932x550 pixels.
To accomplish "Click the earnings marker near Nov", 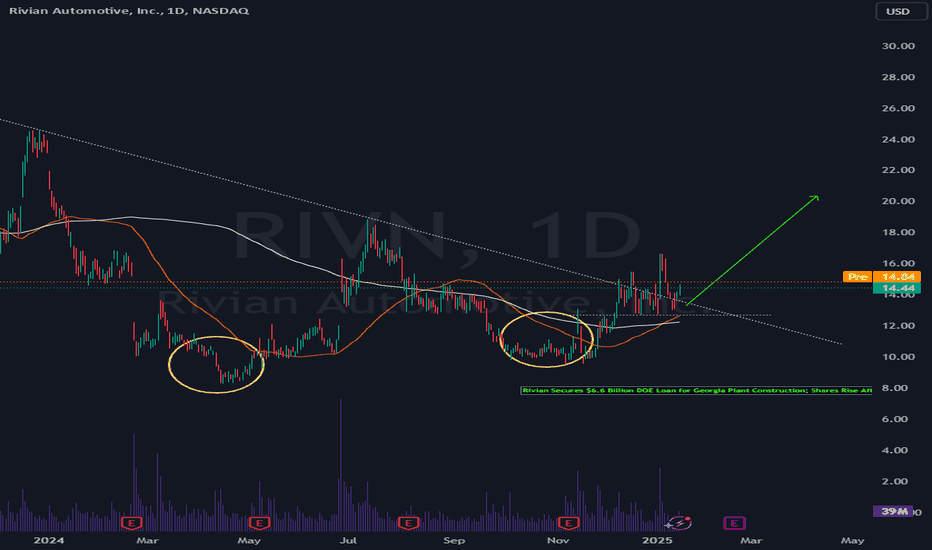I will pyautogui.click(x=569, y=523).
